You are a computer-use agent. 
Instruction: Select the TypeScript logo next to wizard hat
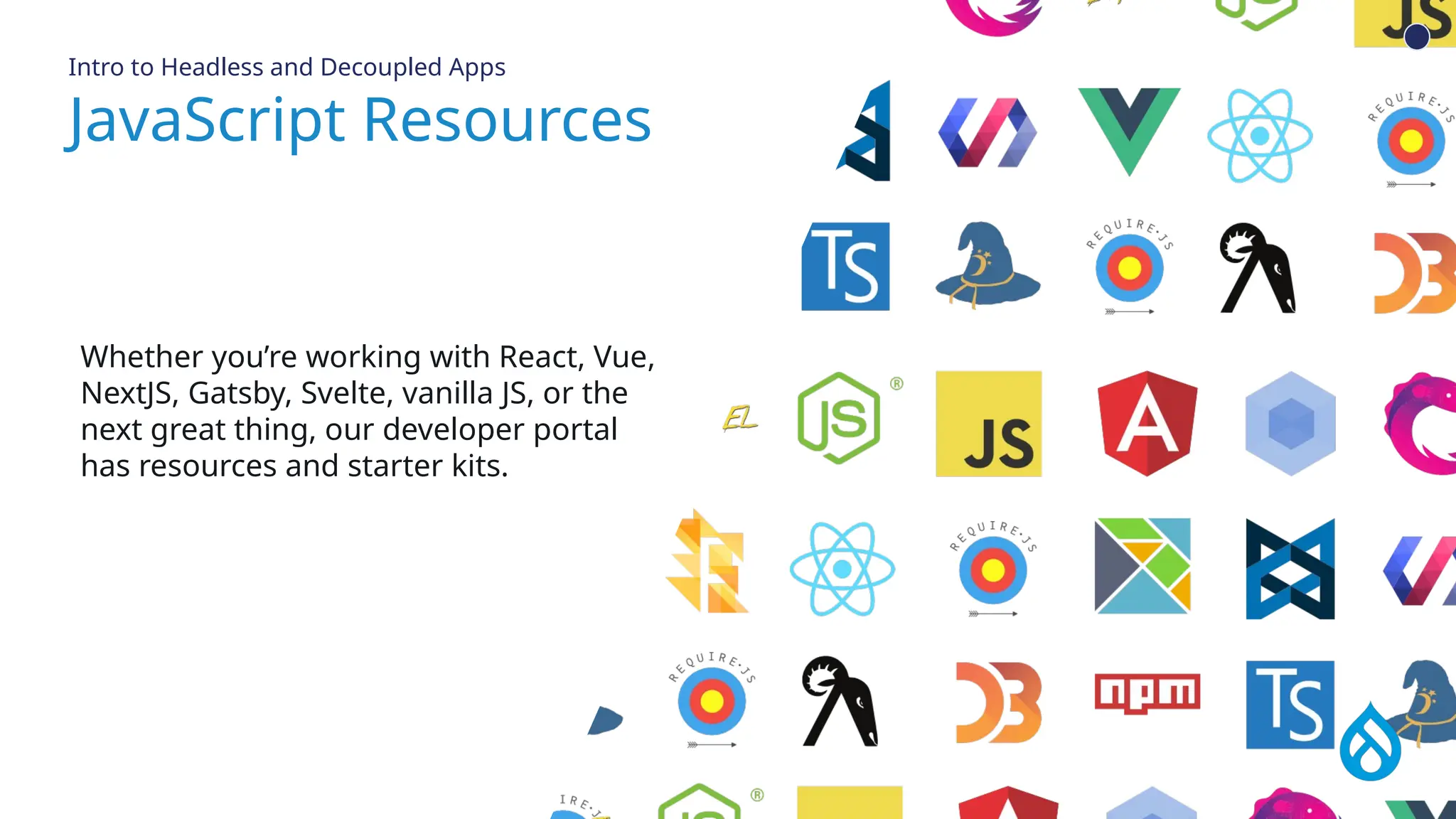pyautogui.click(x=845, y=267)
